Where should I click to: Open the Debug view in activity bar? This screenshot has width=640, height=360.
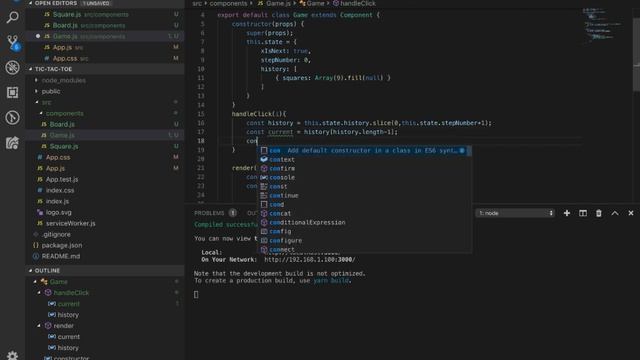12,68
